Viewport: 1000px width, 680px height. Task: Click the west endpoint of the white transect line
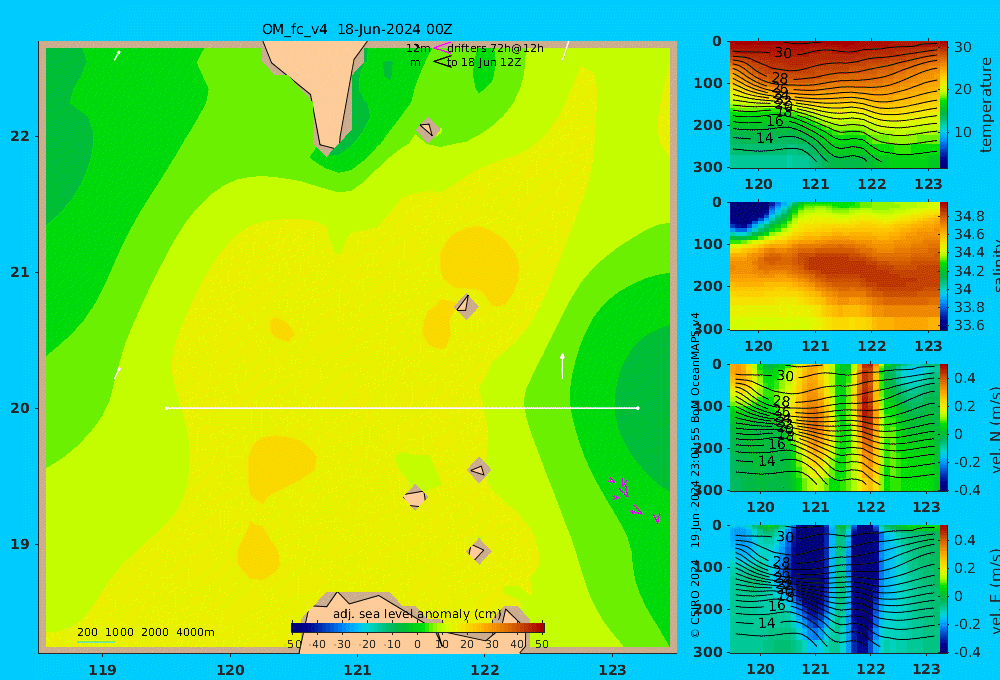pos(166,408)
